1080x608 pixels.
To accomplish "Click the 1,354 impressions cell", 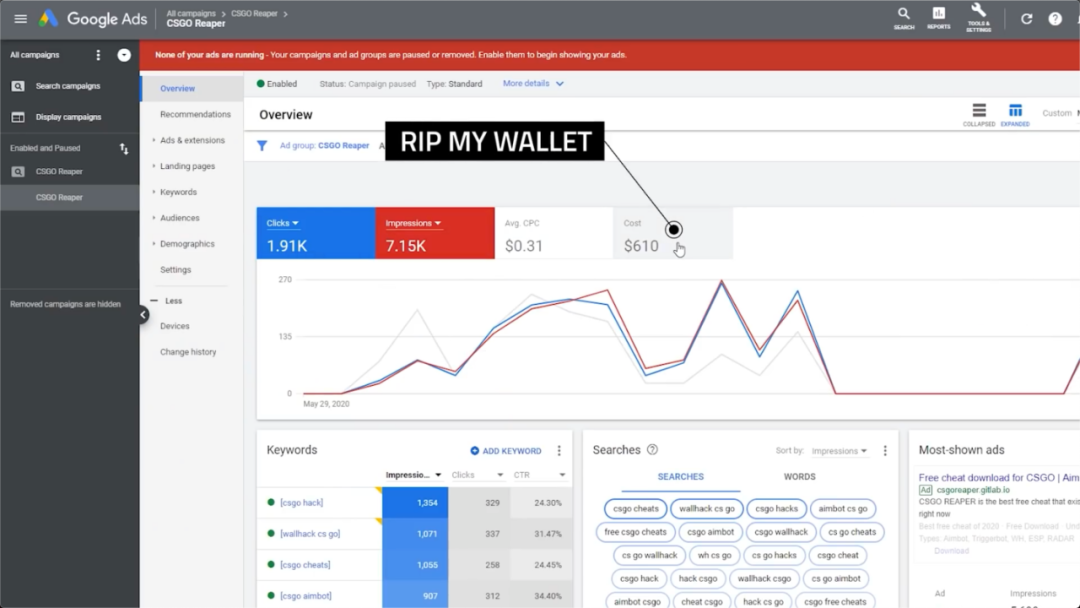I will tap(415, 503).
